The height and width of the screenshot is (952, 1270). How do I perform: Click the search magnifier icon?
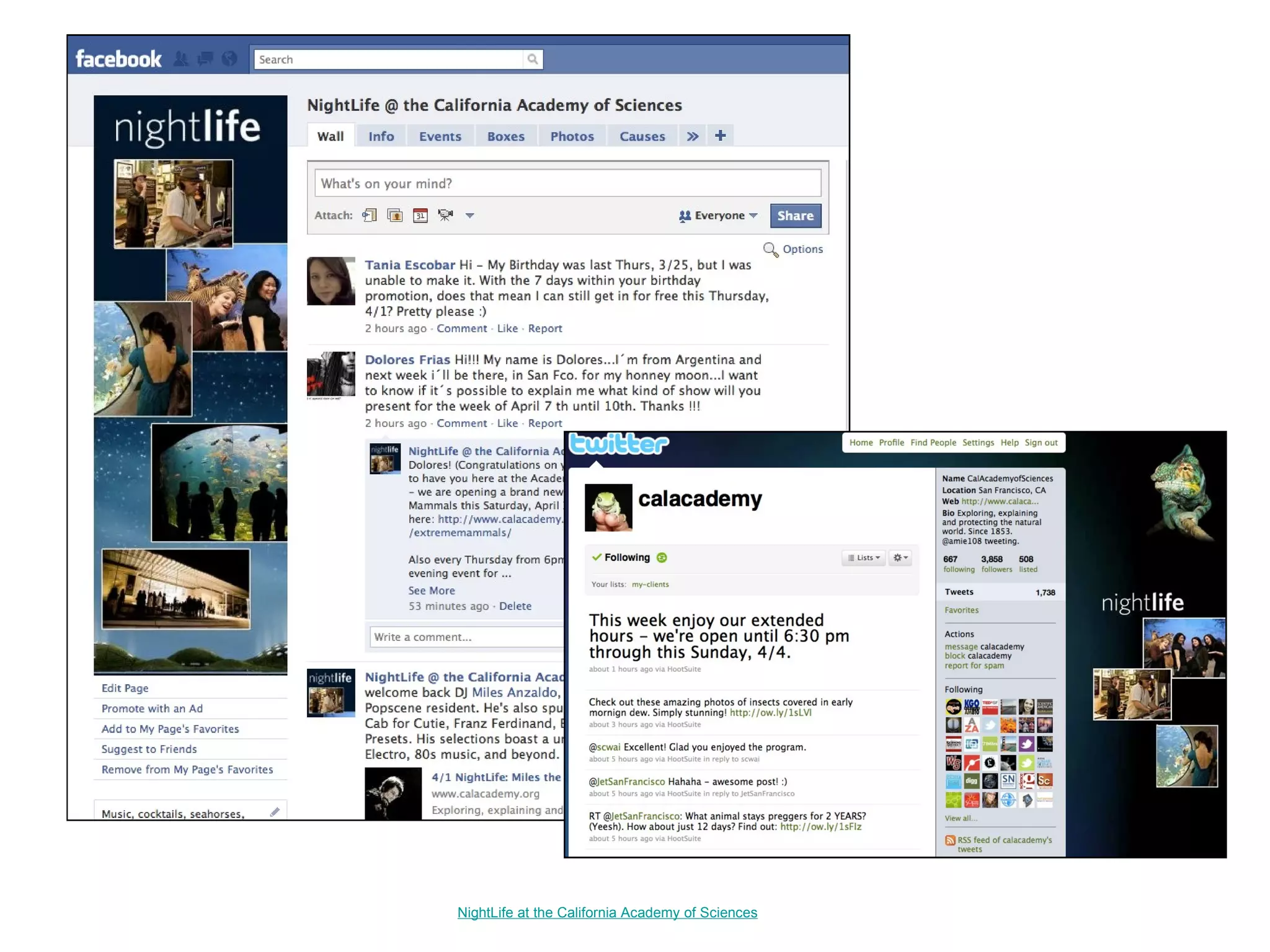click(533, 59)
